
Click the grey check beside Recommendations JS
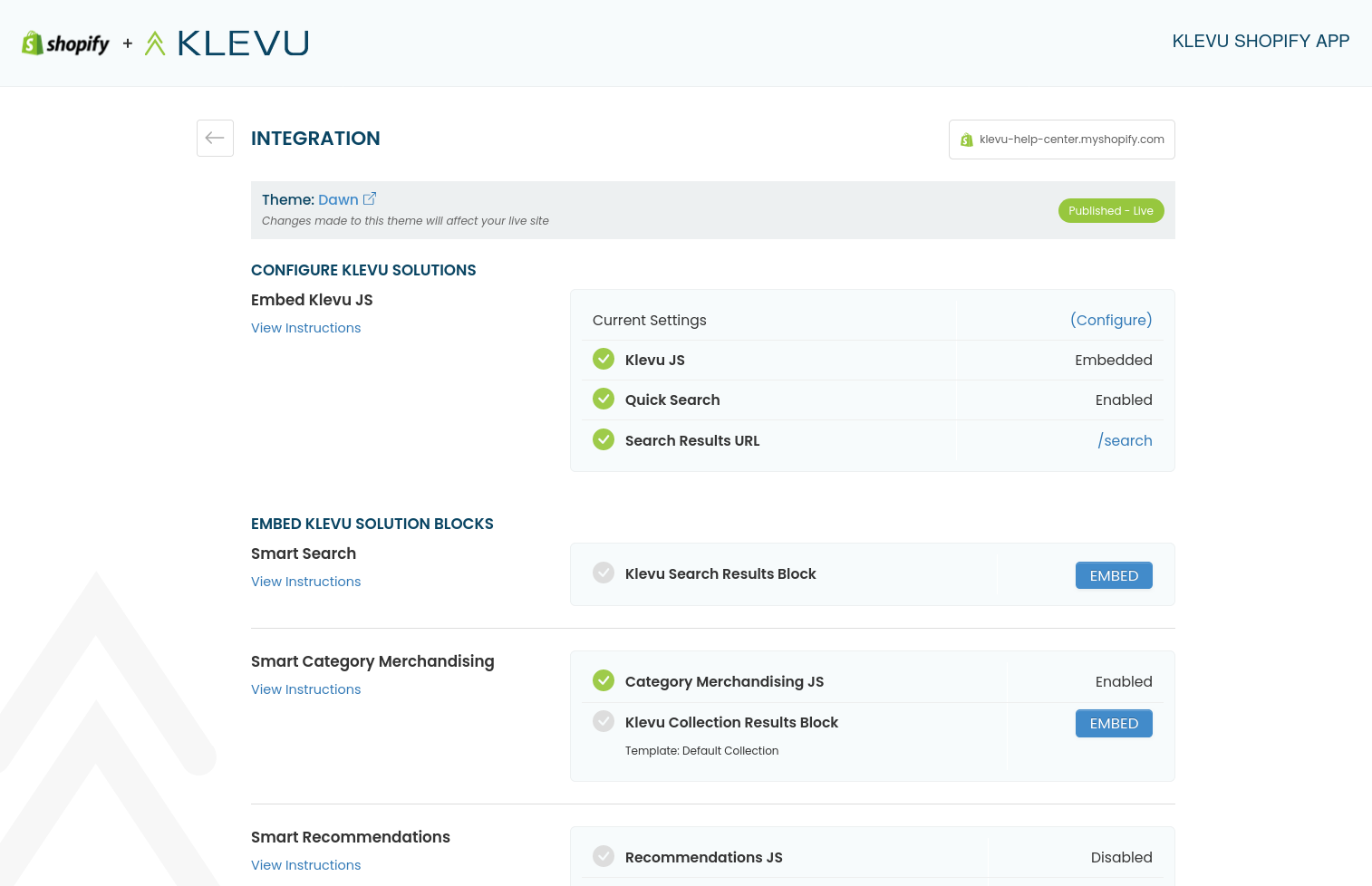pos(604,856)
